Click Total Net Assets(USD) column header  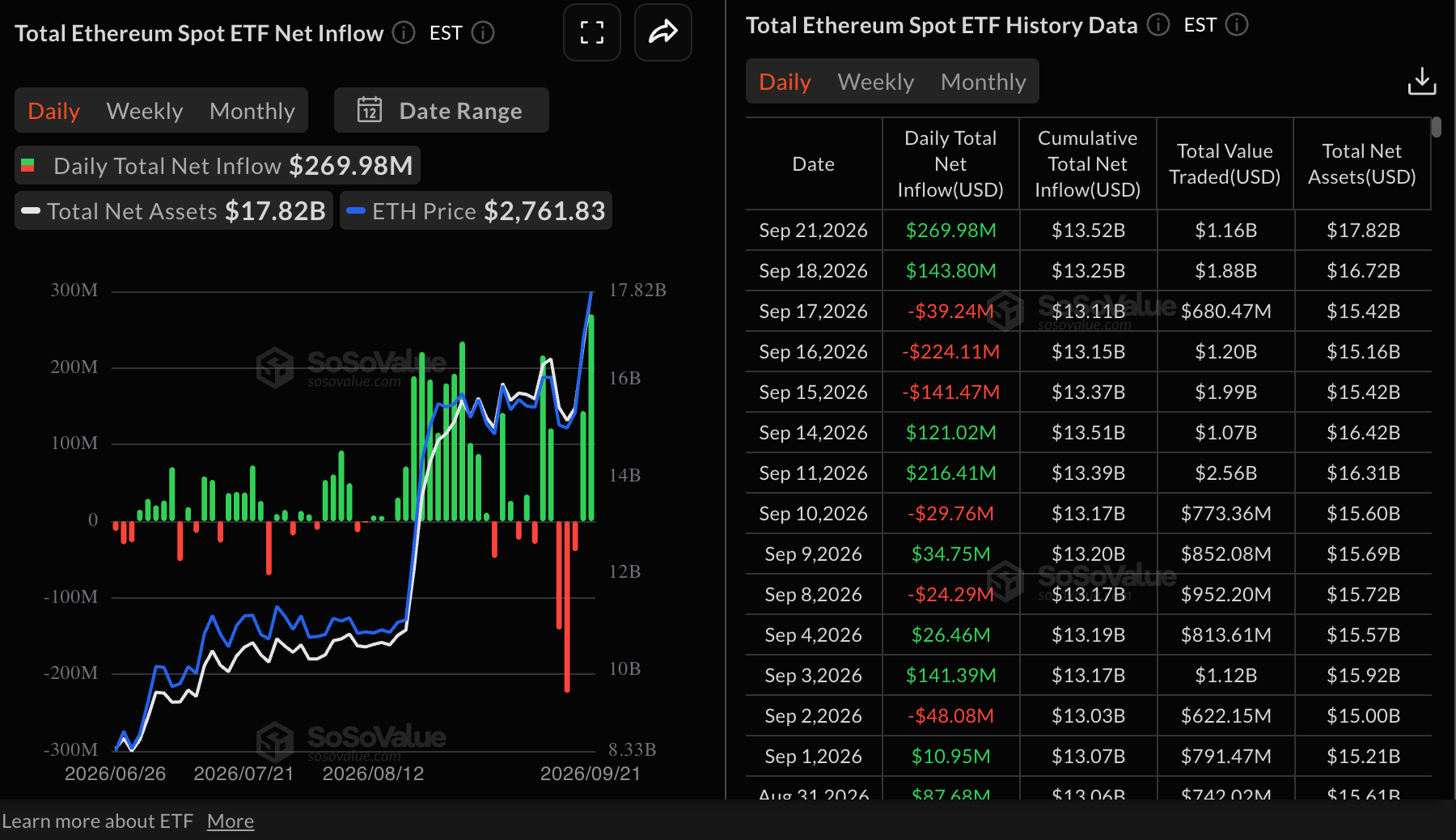coord(1362,164)
